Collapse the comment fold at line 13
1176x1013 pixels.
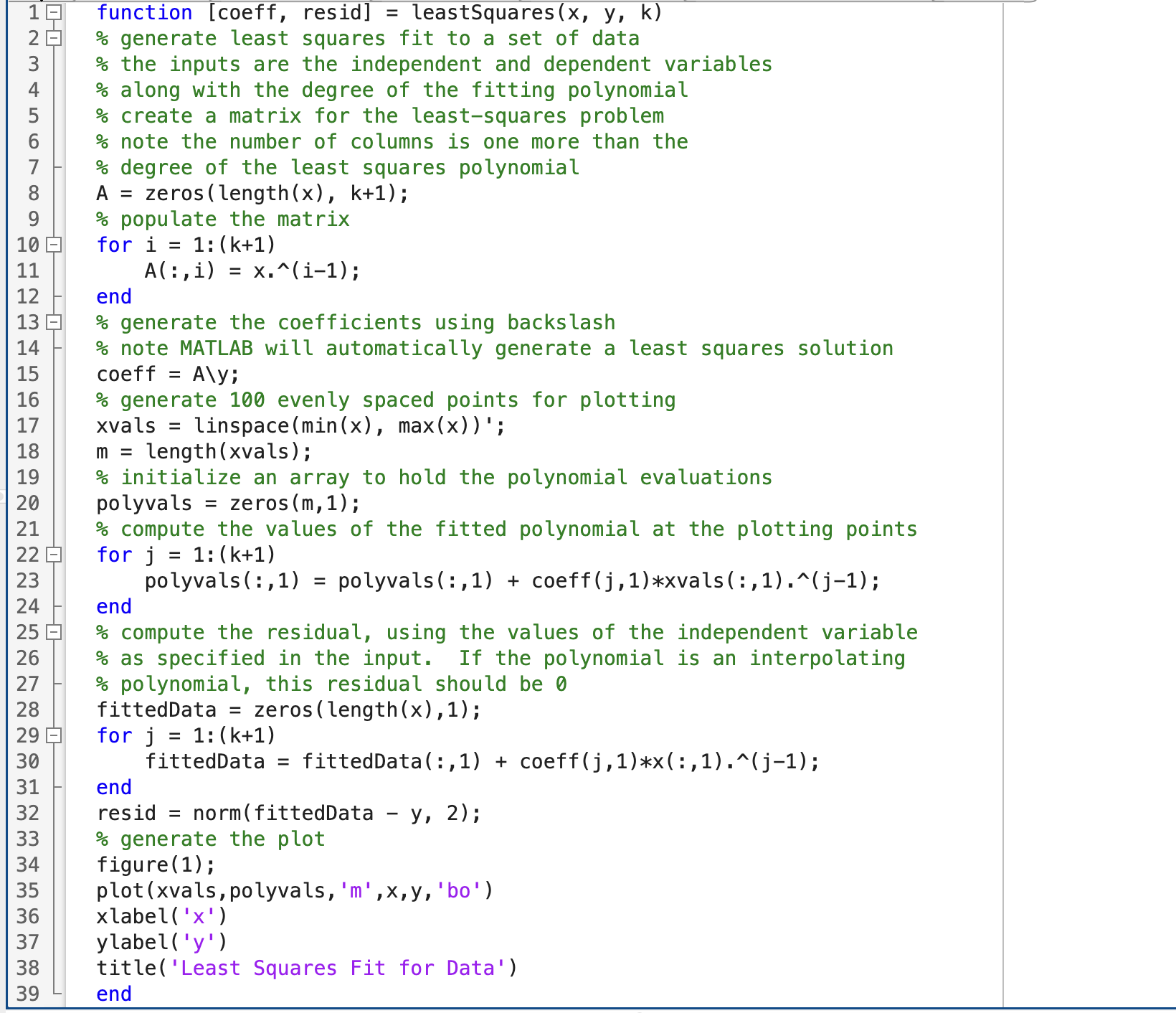(x=54, y=323)
